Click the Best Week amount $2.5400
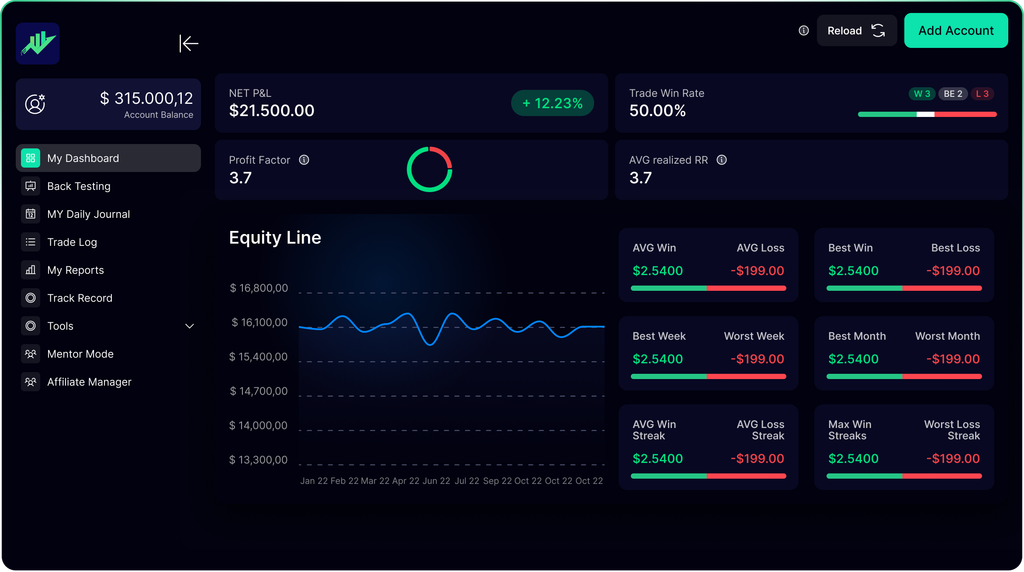 (x=658, y=358)
